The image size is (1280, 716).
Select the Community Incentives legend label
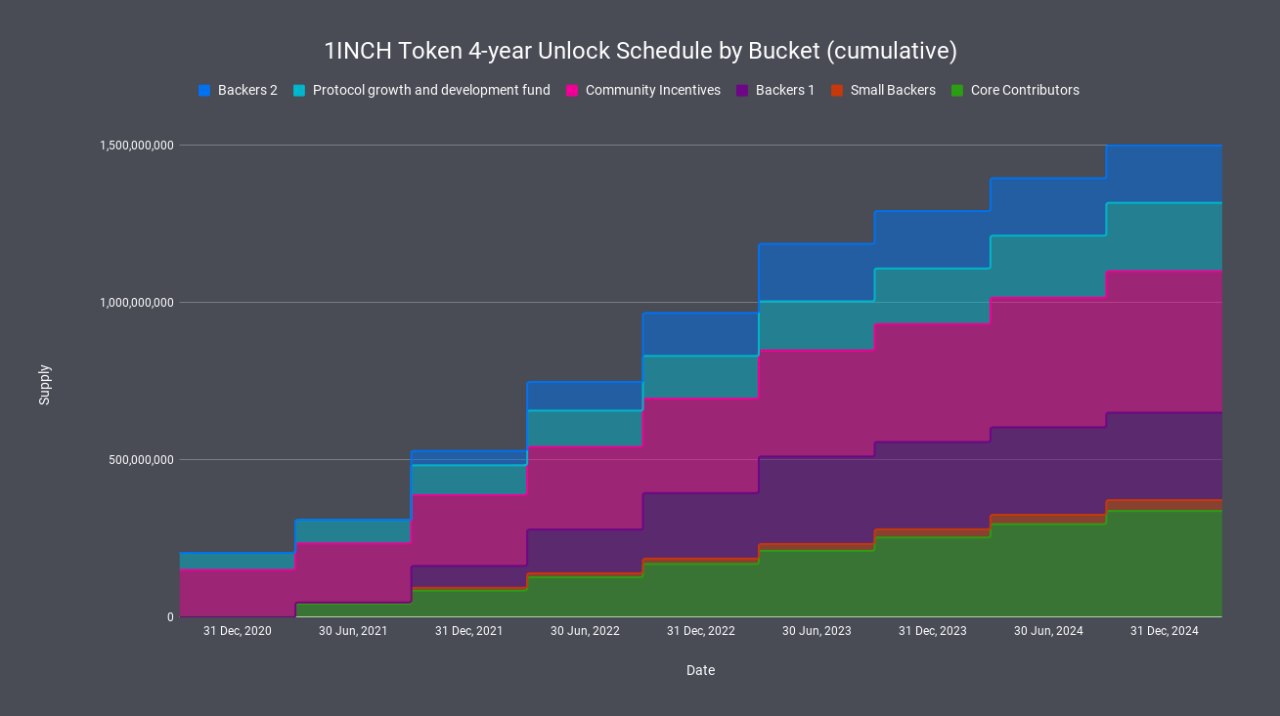tap(653, 90)
